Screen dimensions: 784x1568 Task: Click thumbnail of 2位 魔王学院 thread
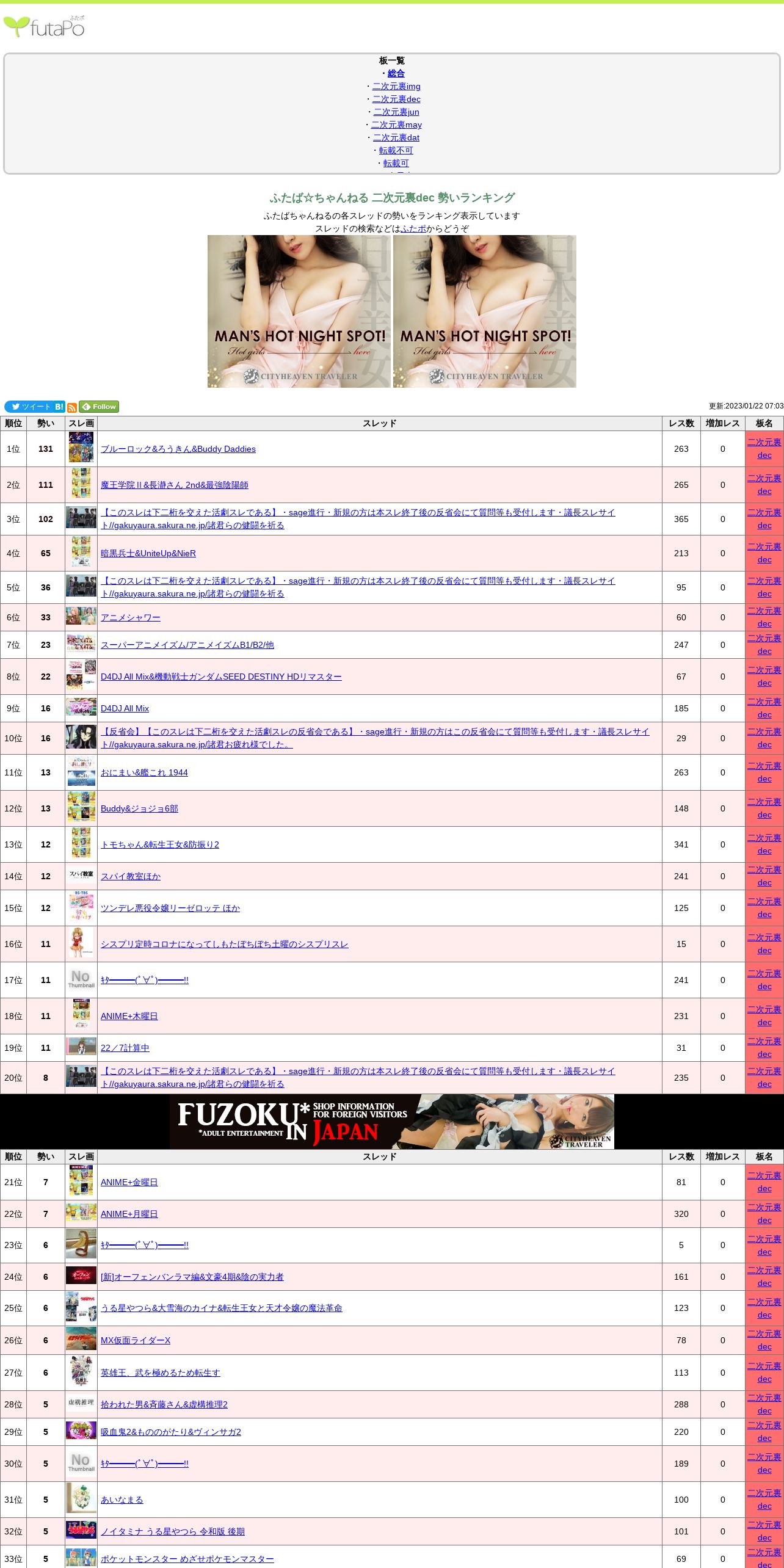click(81, 484)
